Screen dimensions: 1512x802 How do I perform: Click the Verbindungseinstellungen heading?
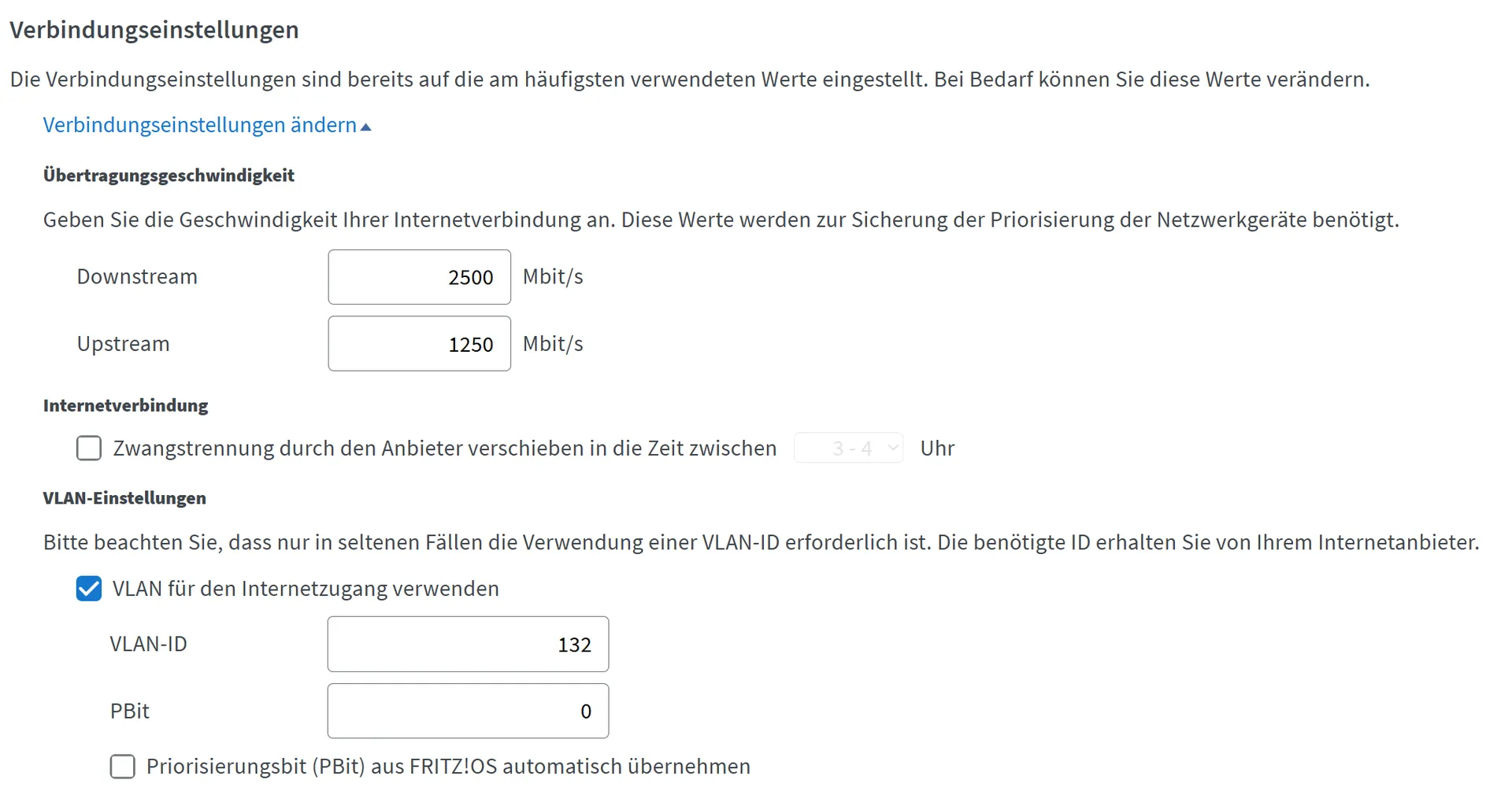click(x=154, y=30)
